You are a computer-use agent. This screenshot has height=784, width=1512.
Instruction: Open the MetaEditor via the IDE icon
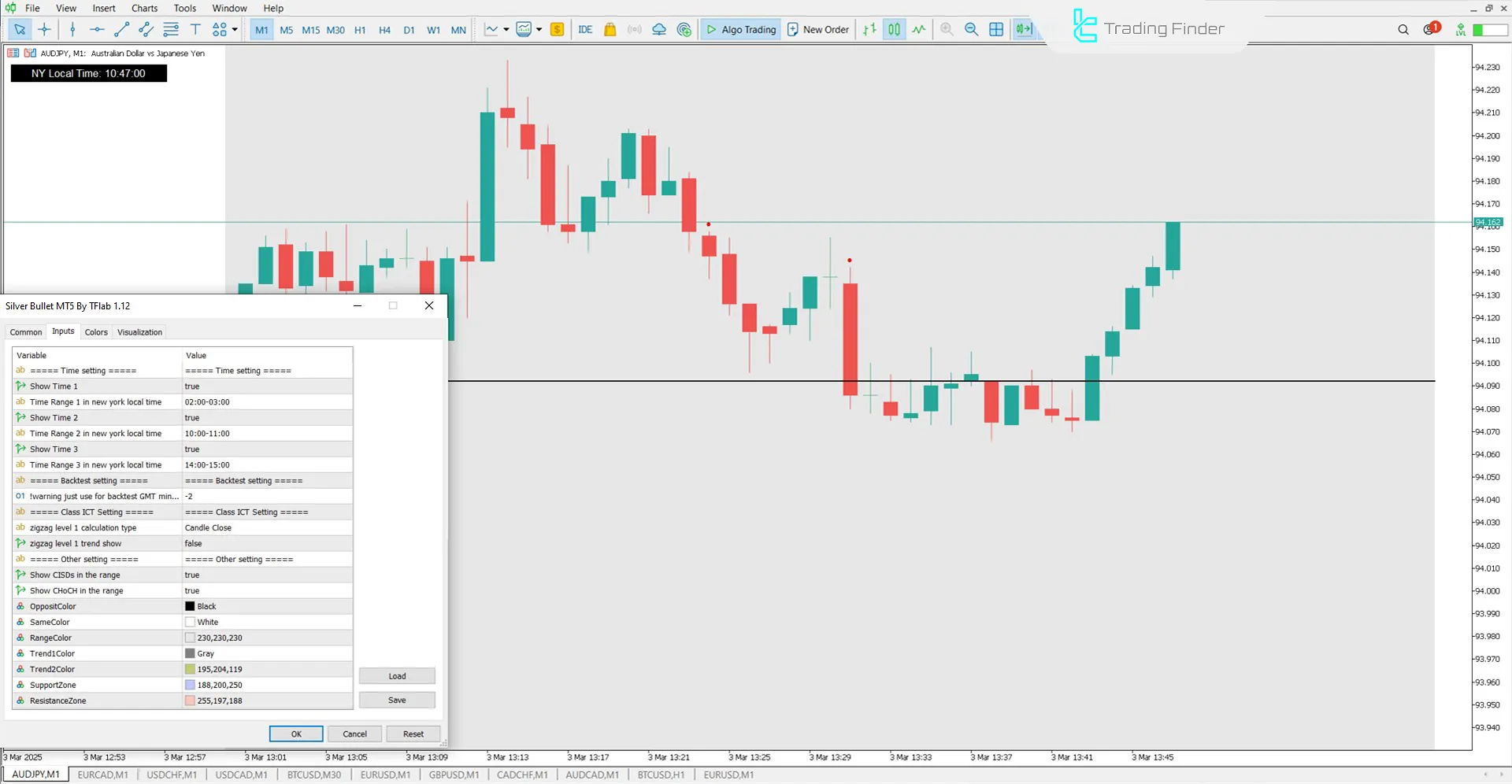[x=585, y=29]
